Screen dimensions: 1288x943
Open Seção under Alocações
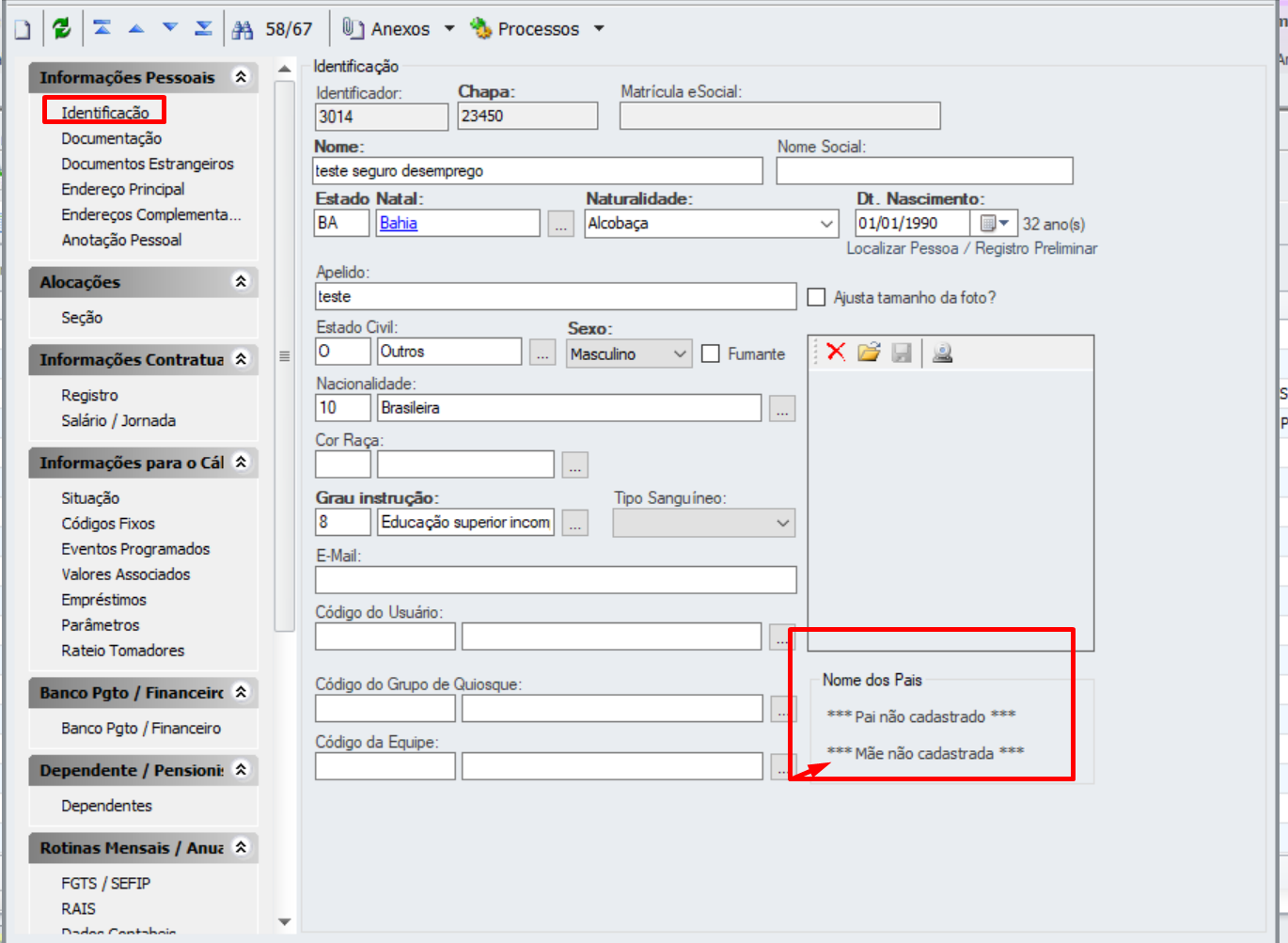[x=82, y=317]
